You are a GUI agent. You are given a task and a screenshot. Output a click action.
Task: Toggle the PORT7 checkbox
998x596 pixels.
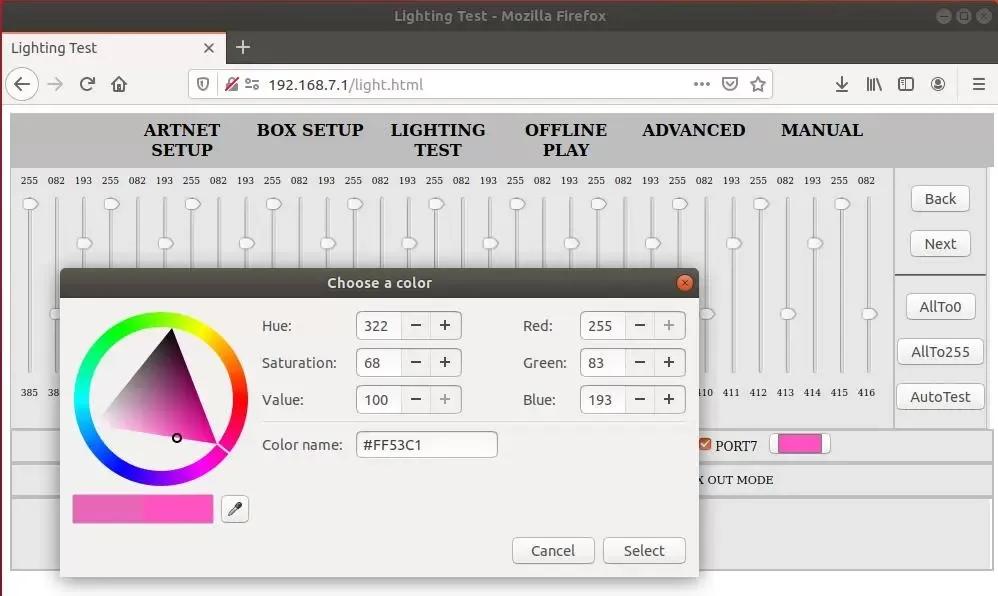tap(705, 445)
